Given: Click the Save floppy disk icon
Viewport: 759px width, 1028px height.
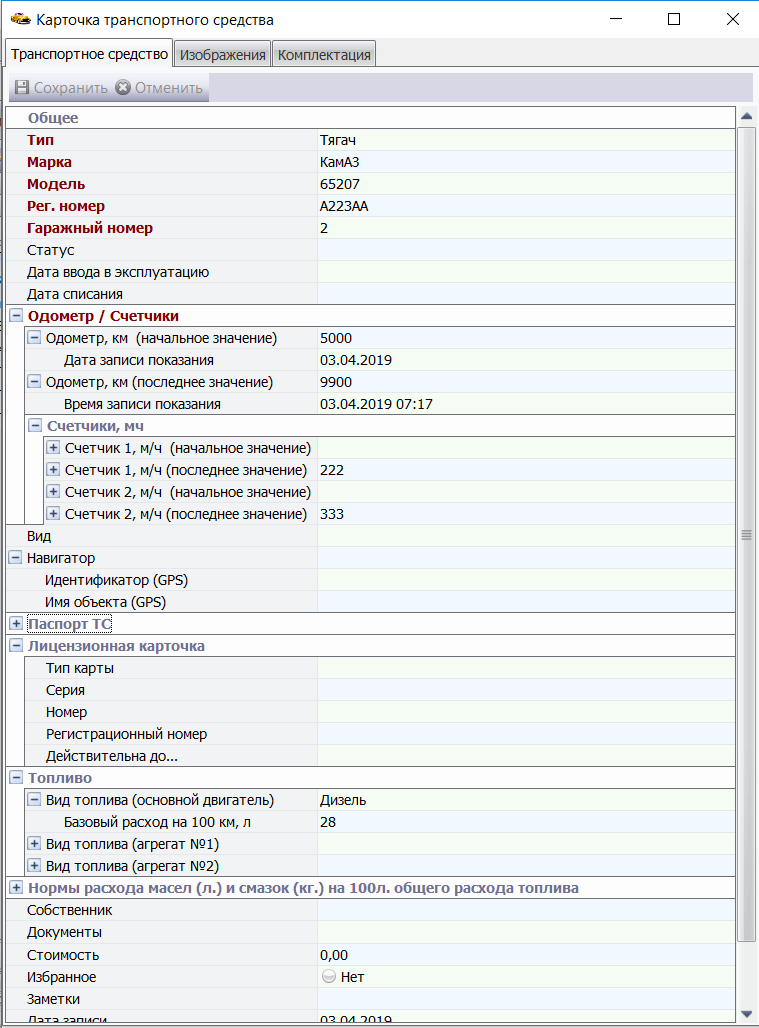Looking at the screenshot, I should pyautogui.click(x=22, y=87).
